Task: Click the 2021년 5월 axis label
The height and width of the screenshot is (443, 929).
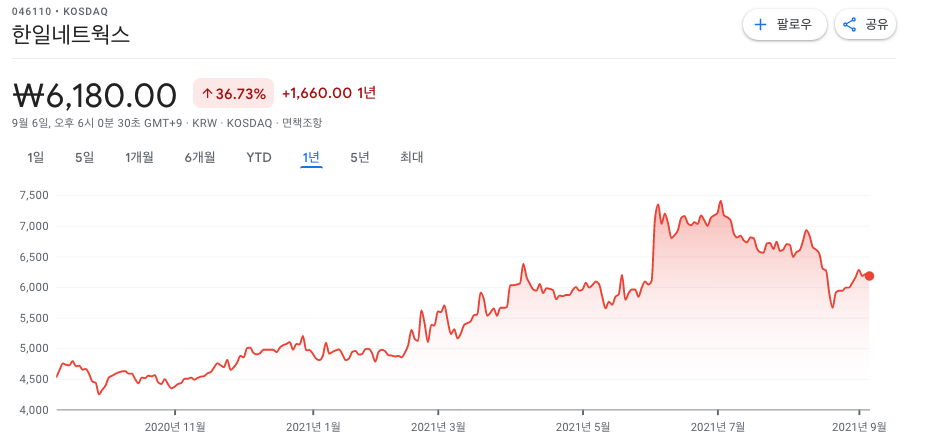Action: [583, 426]
